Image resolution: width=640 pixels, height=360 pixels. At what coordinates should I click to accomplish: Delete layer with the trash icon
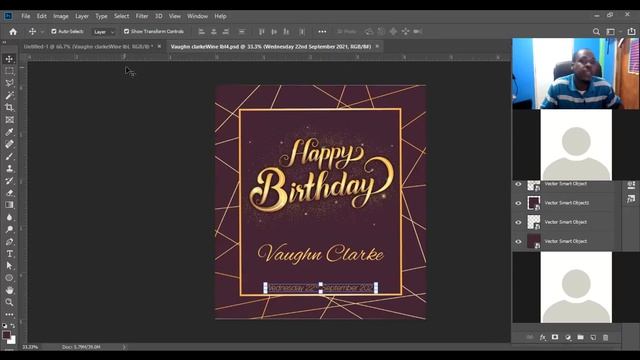point(606,338)
